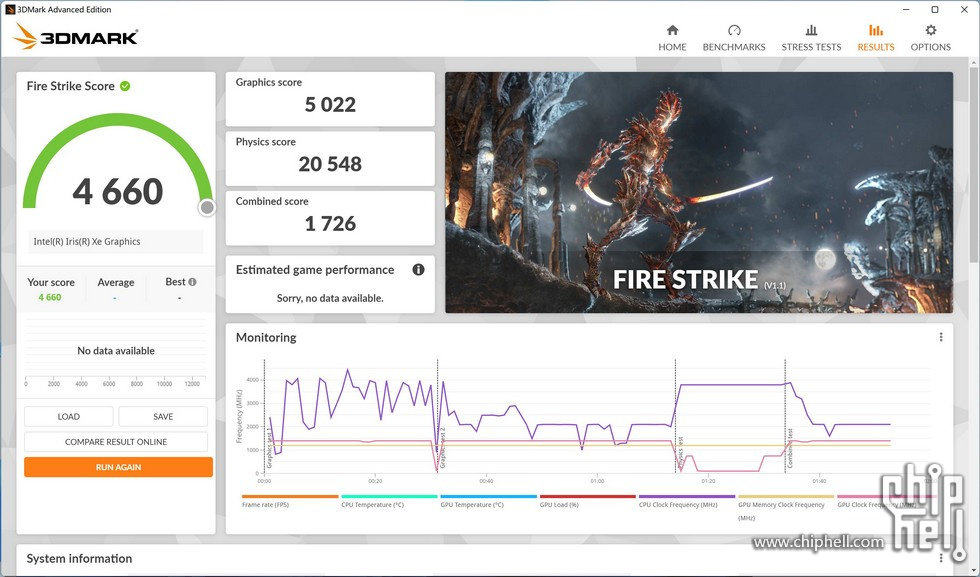Click the vertical scrollbar thumb
Screen dimensions: 980x577
974,163
